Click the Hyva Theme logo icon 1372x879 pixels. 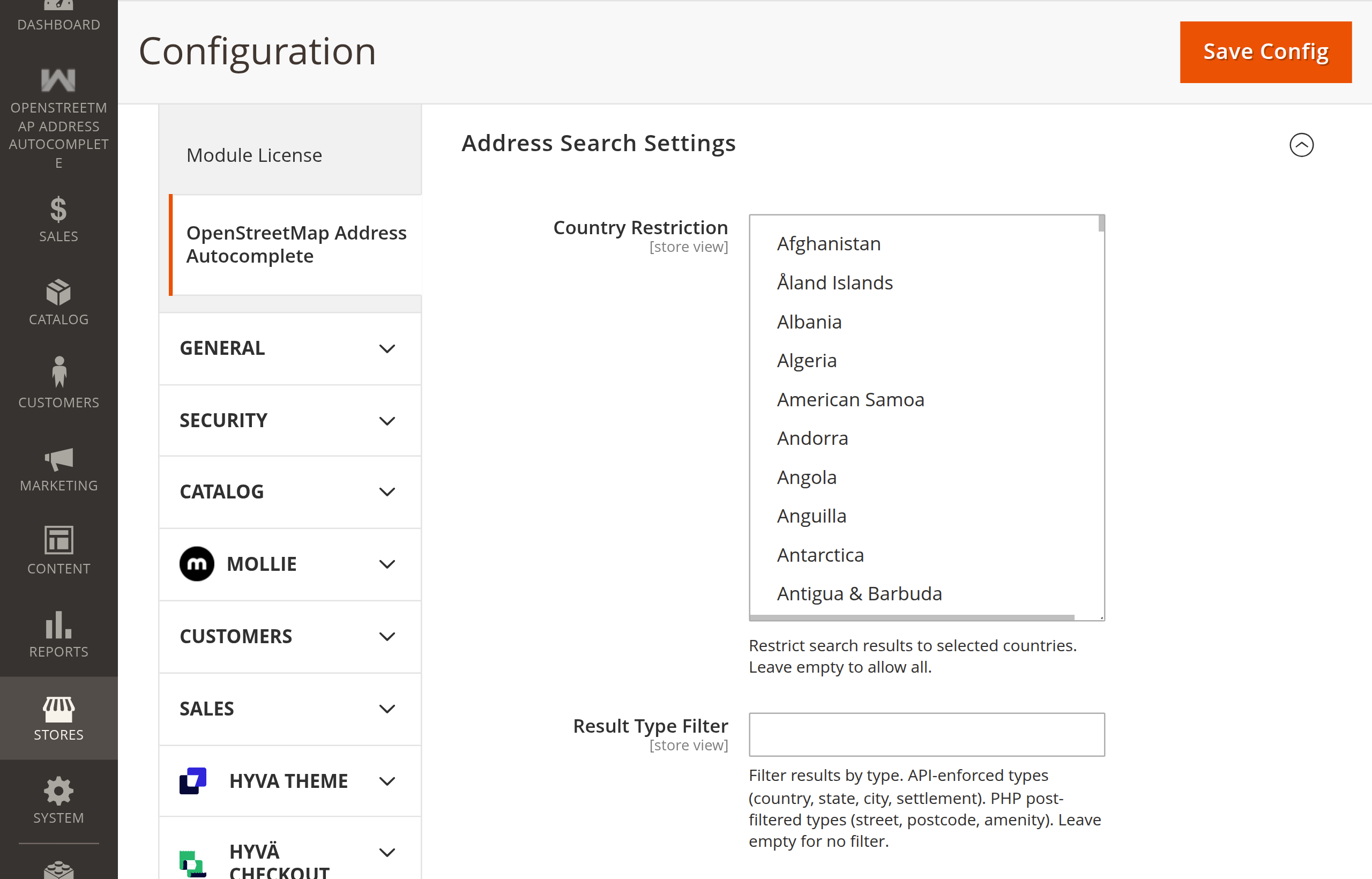pos(193,781)
